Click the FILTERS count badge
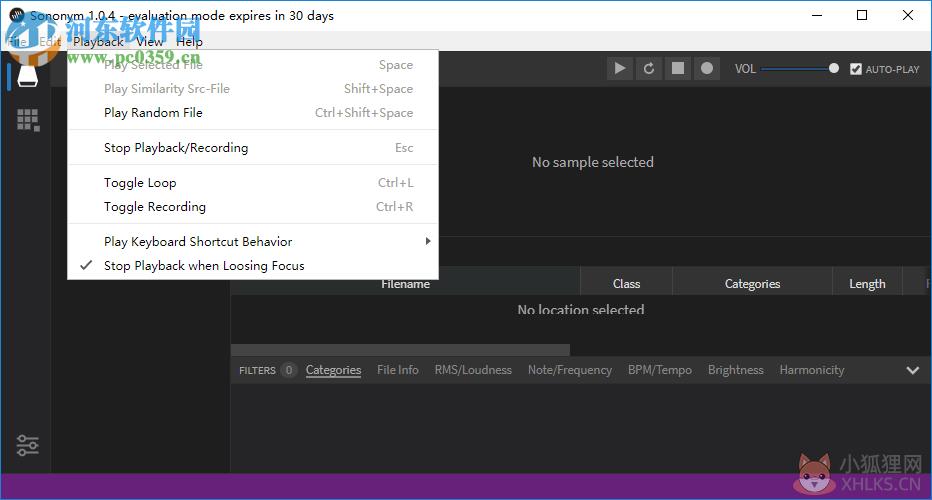Image resolution: width=932 pixels, height=500 pixels. 289,370
